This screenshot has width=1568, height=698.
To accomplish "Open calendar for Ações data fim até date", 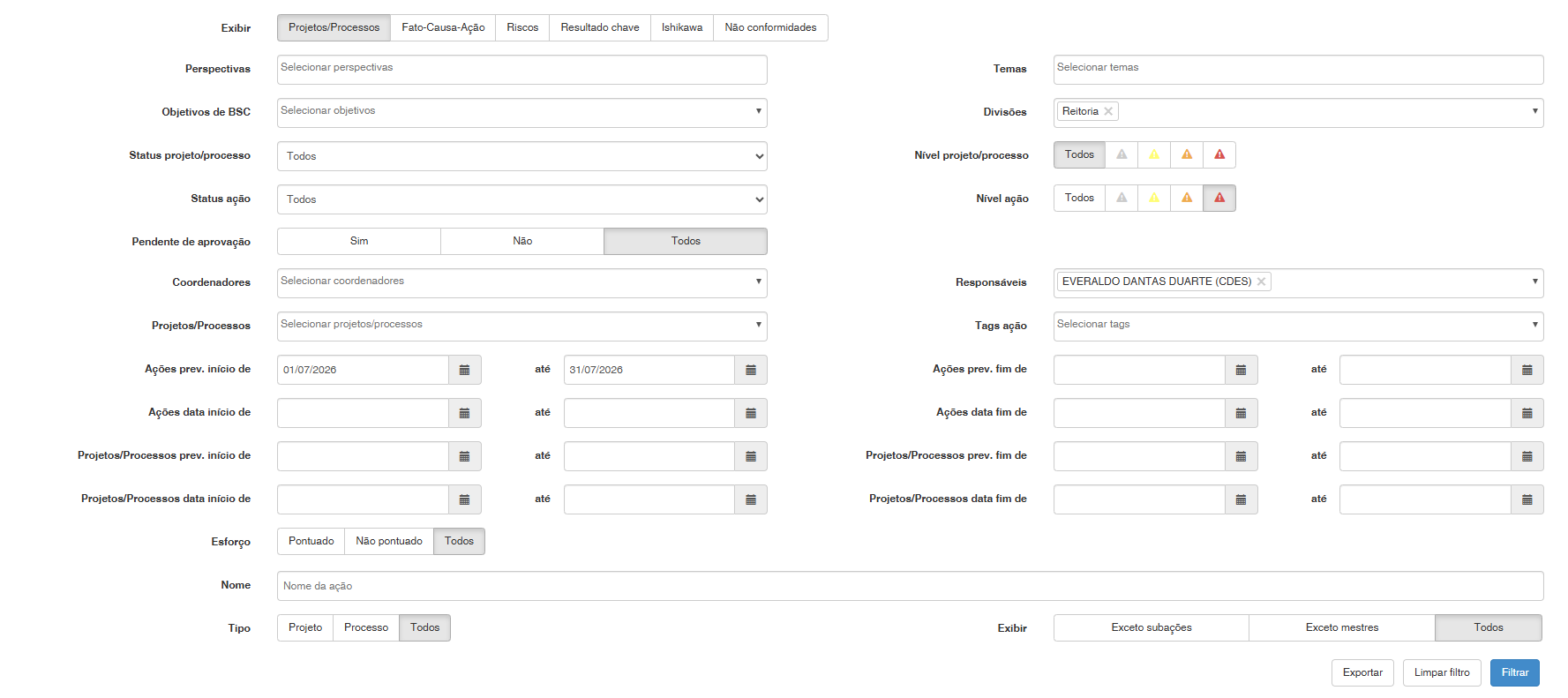I will click(x=1527, y=413).
